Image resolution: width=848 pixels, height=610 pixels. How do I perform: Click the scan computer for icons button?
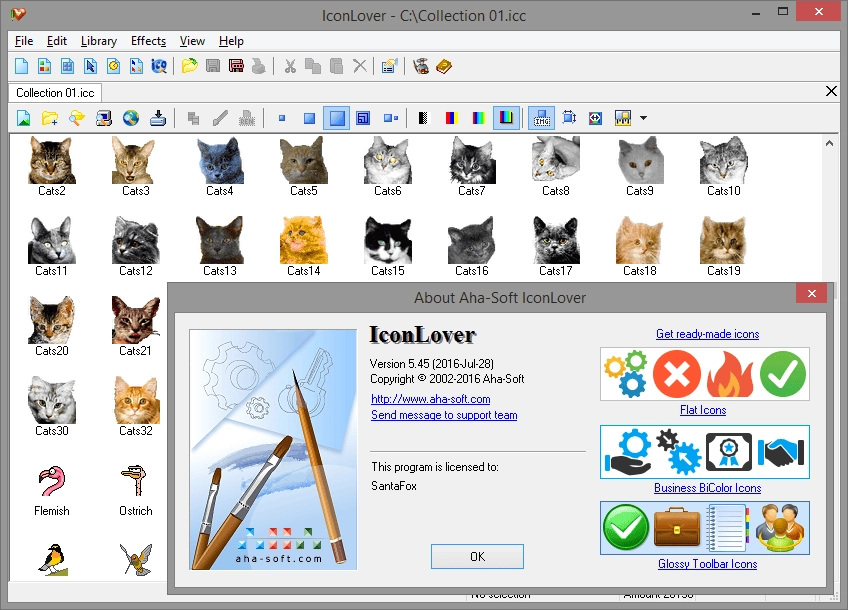(104, 118)
